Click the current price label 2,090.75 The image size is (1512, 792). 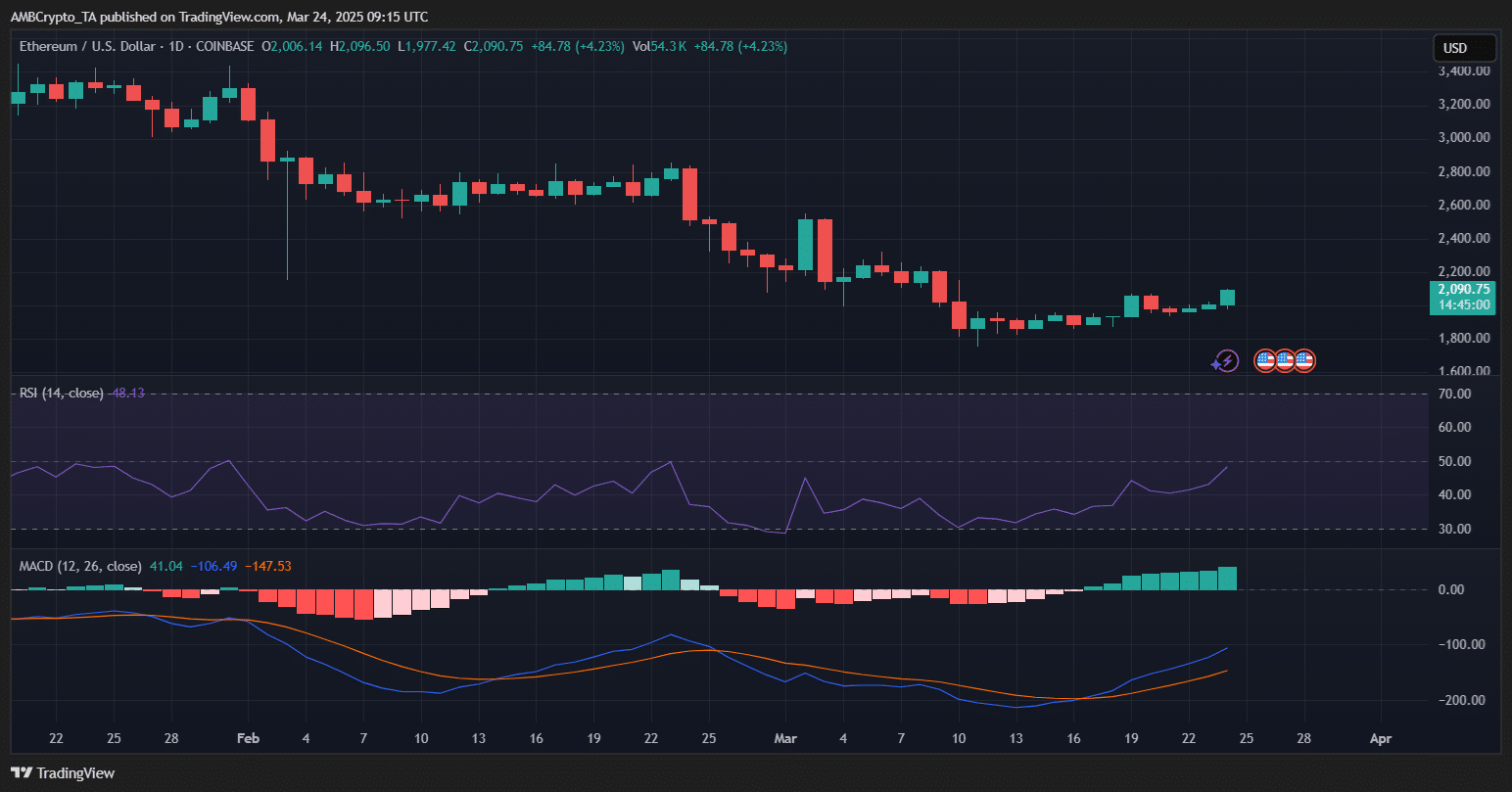tap(1461, 289)
